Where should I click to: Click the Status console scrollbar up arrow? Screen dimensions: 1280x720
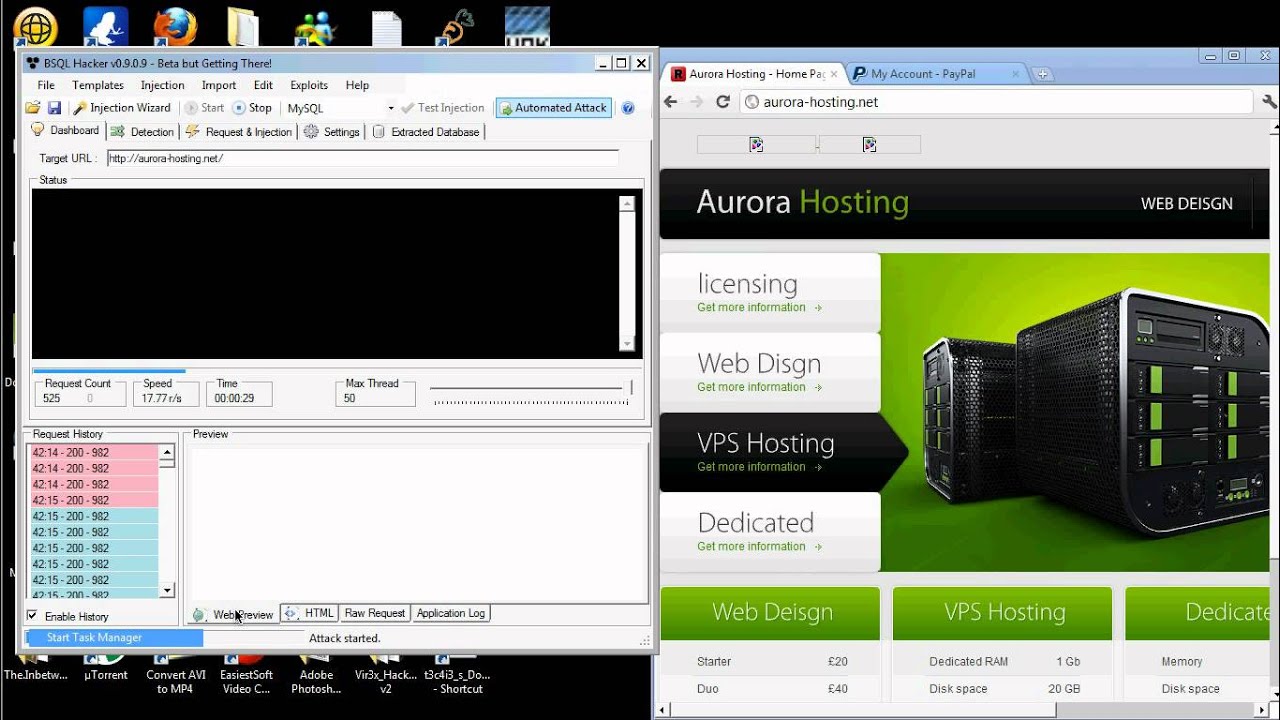pyautogui.click(x=627, y=204)
